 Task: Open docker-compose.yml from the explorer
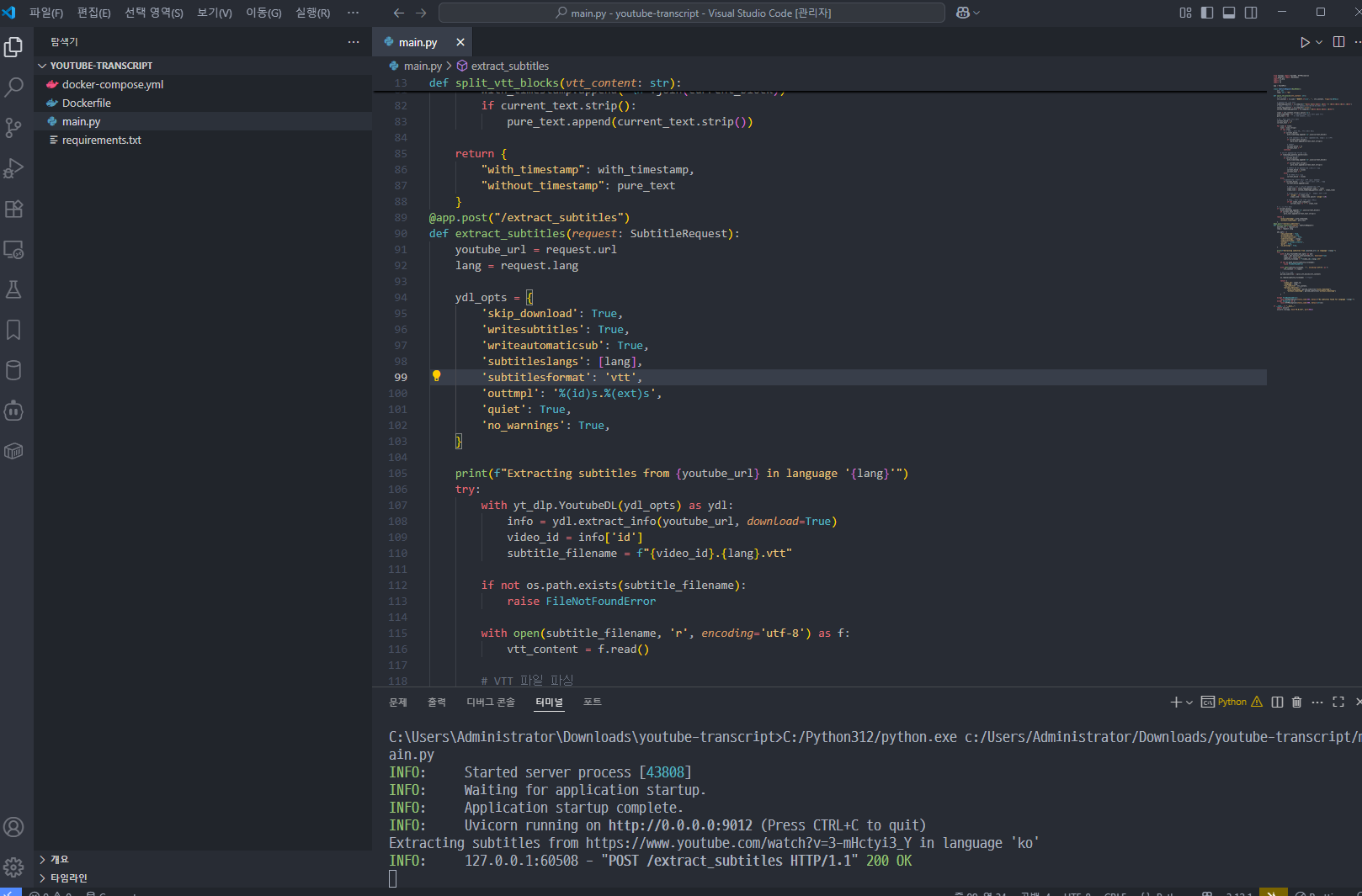pos(113,84)
